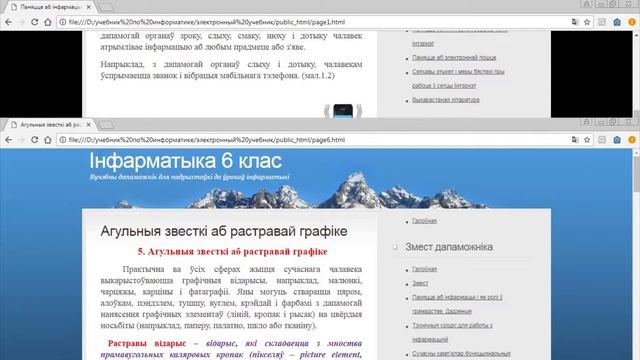Reload the page6.html browser window
The width and height of the screenshot is (640, 360).
tap(35, 140)
